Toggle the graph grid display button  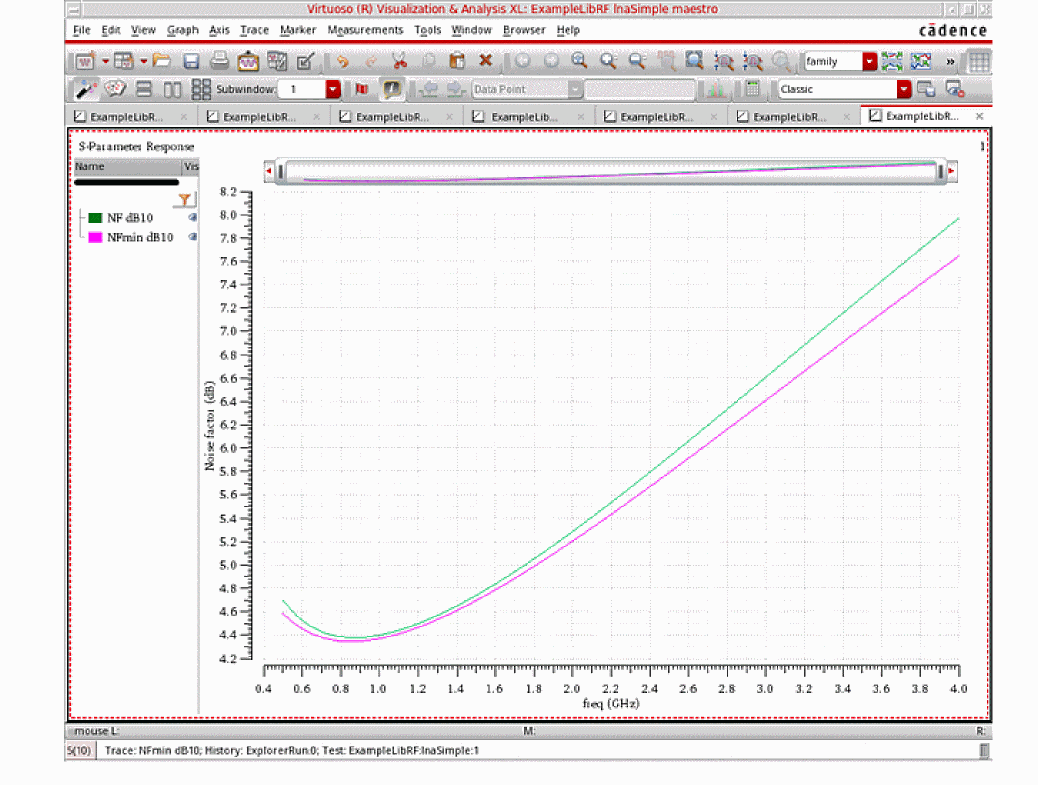[979, 61]
